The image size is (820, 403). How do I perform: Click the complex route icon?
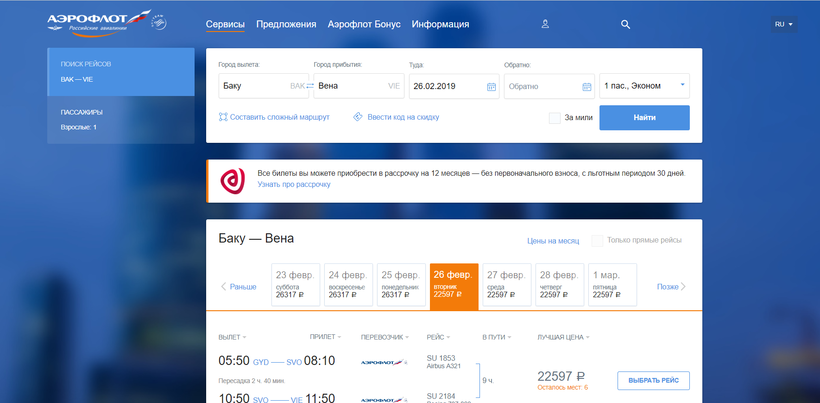(223, 117)
